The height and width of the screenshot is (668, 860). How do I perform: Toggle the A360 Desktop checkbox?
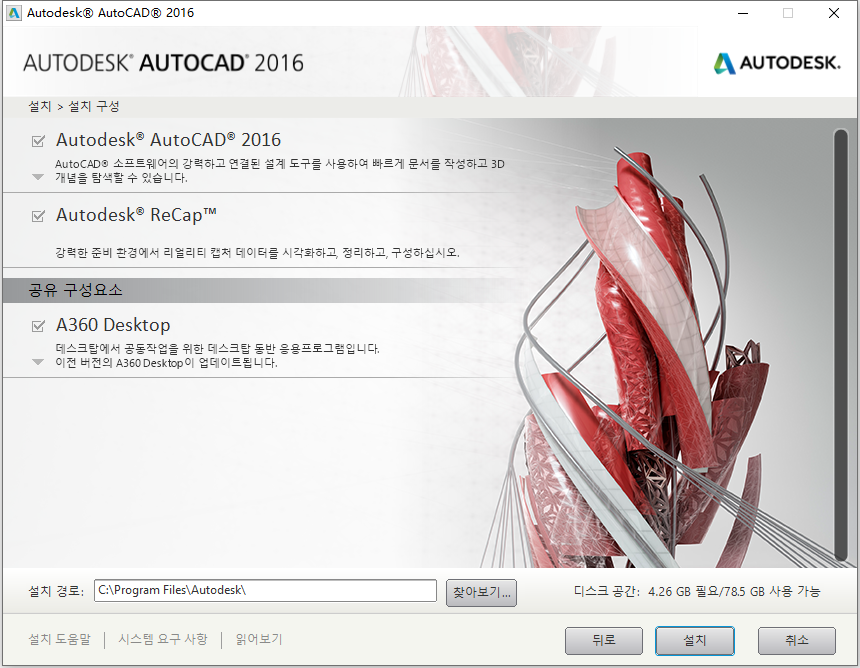(38, 326)
